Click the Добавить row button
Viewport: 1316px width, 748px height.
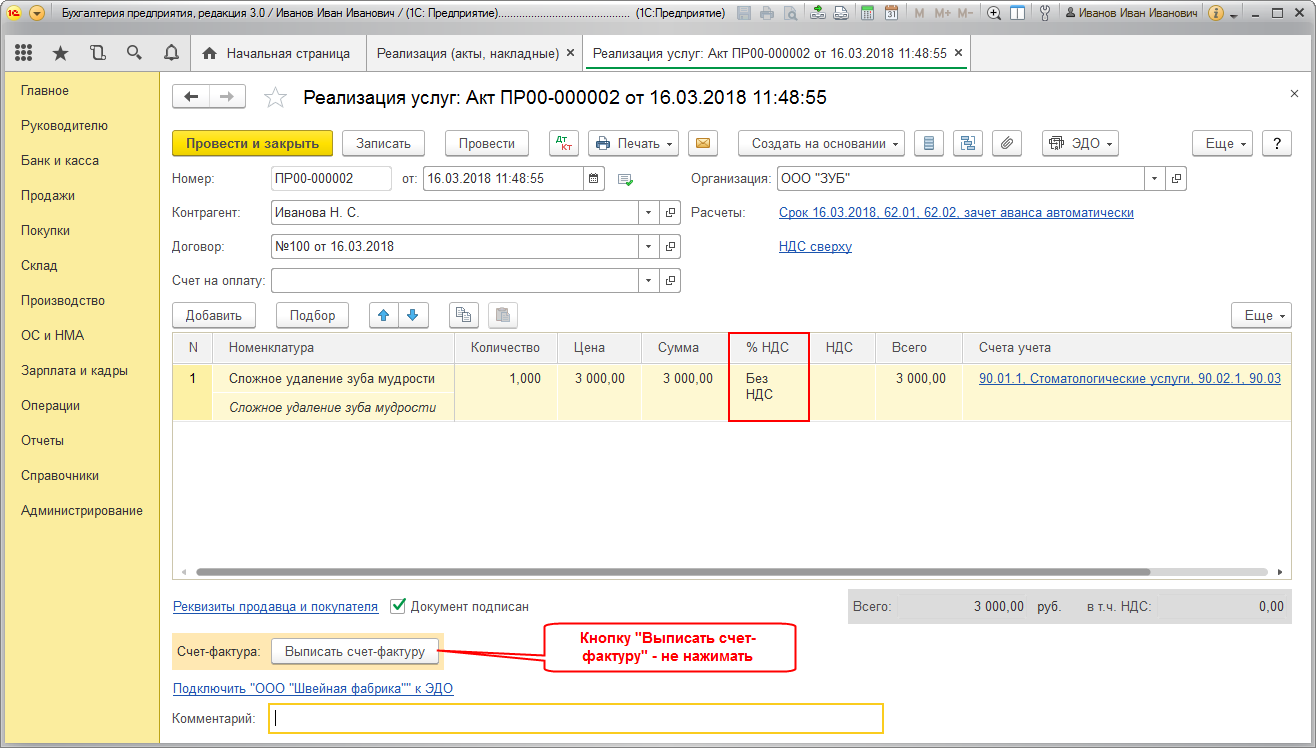[x=214, y=315]
